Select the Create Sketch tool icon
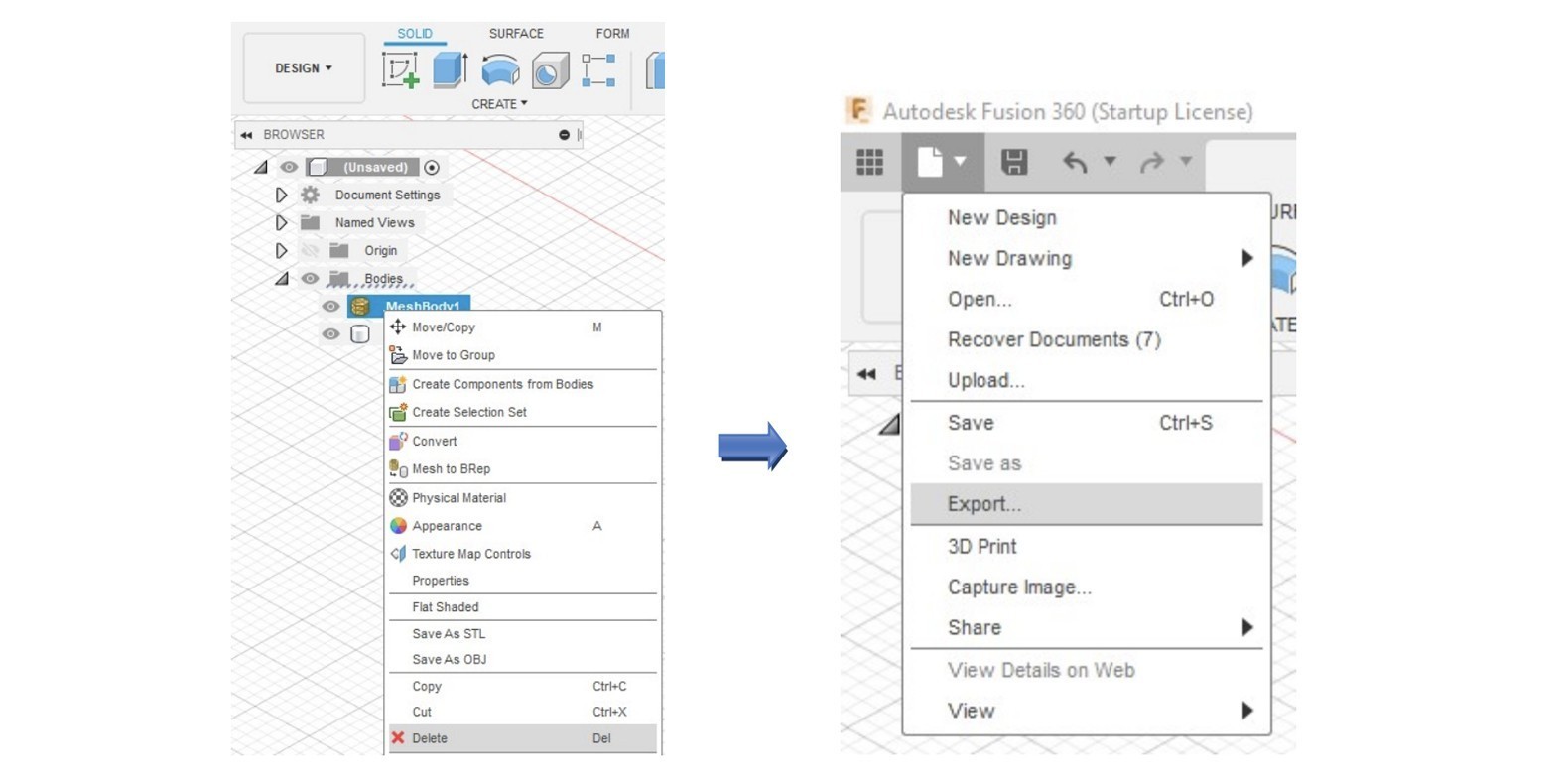Screen dimensions: 1568x784 coord(401,70)
